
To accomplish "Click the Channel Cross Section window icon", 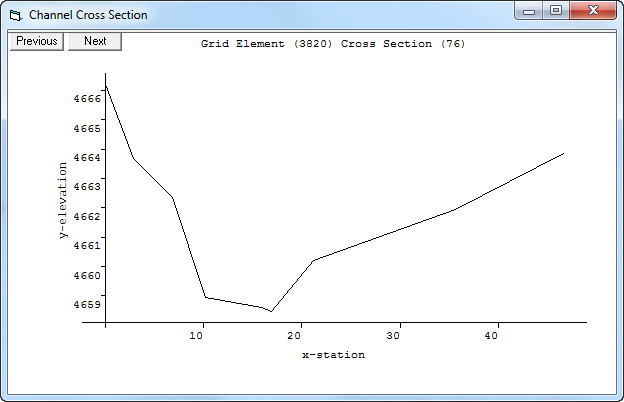I will coord(15,15).
